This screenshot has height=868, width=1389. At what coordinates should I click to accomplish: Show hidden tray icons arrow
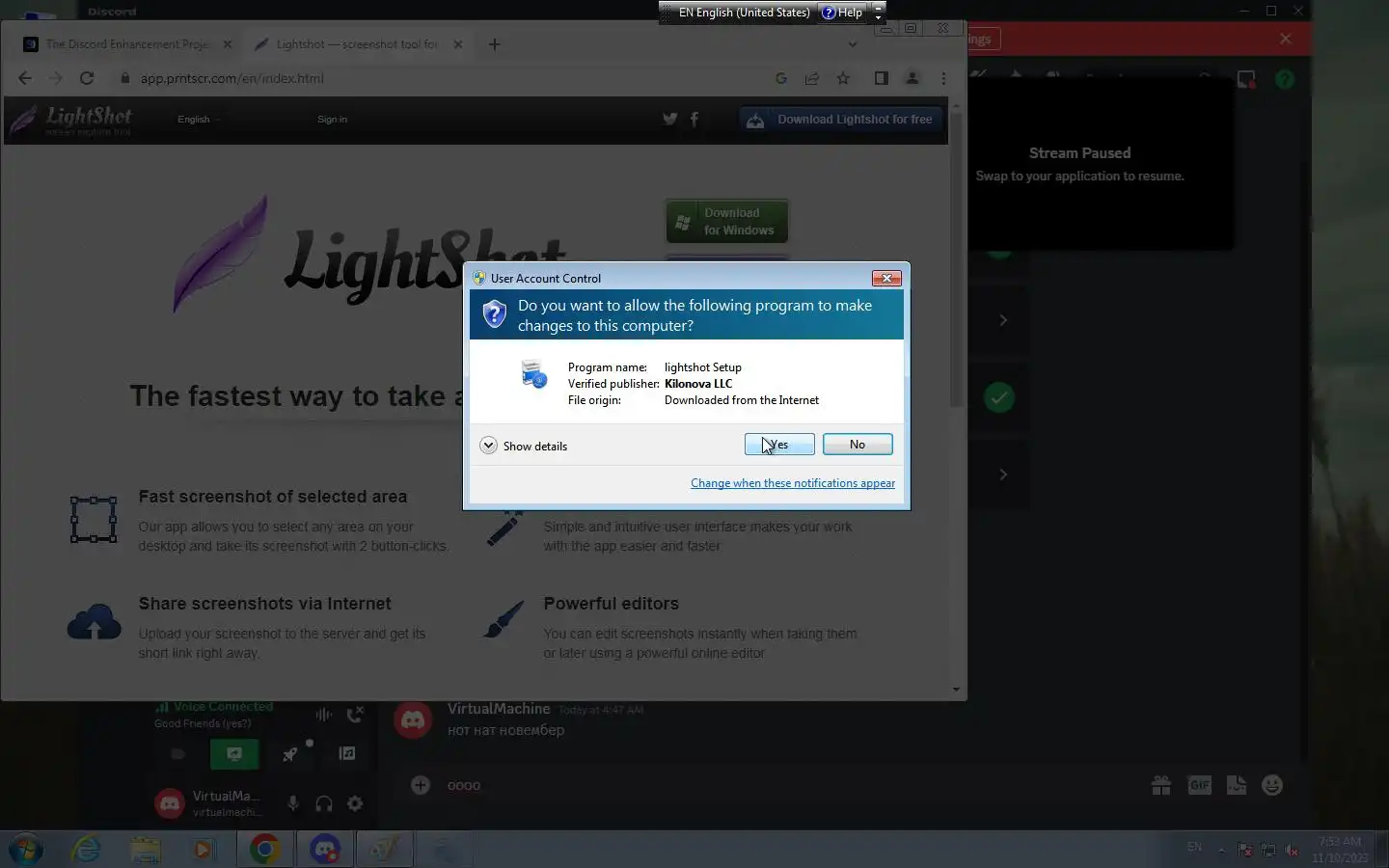[1222, 850]
